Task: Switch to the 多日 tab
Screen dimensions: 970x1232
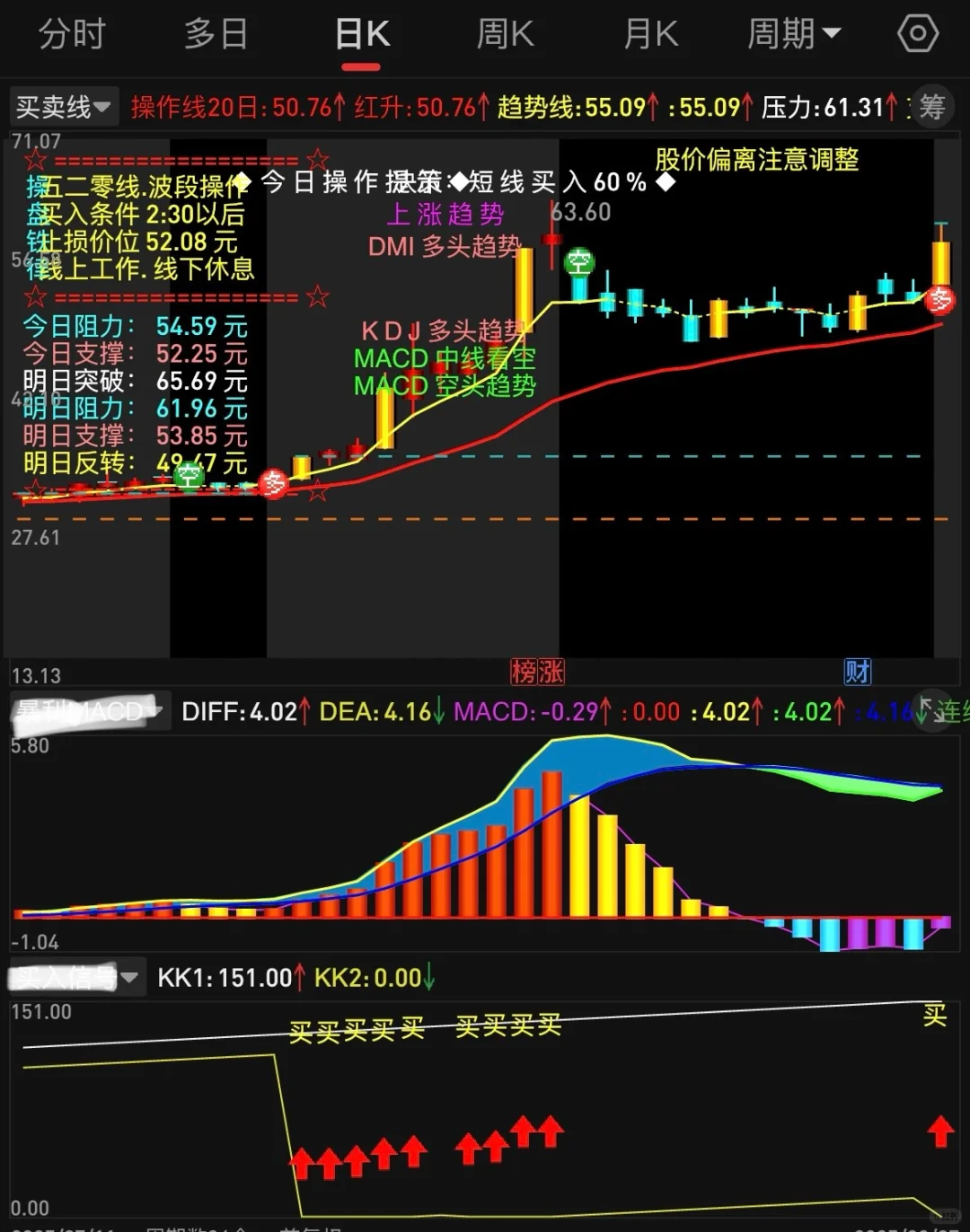Action: pyautogui.click(x=216, y=34)
